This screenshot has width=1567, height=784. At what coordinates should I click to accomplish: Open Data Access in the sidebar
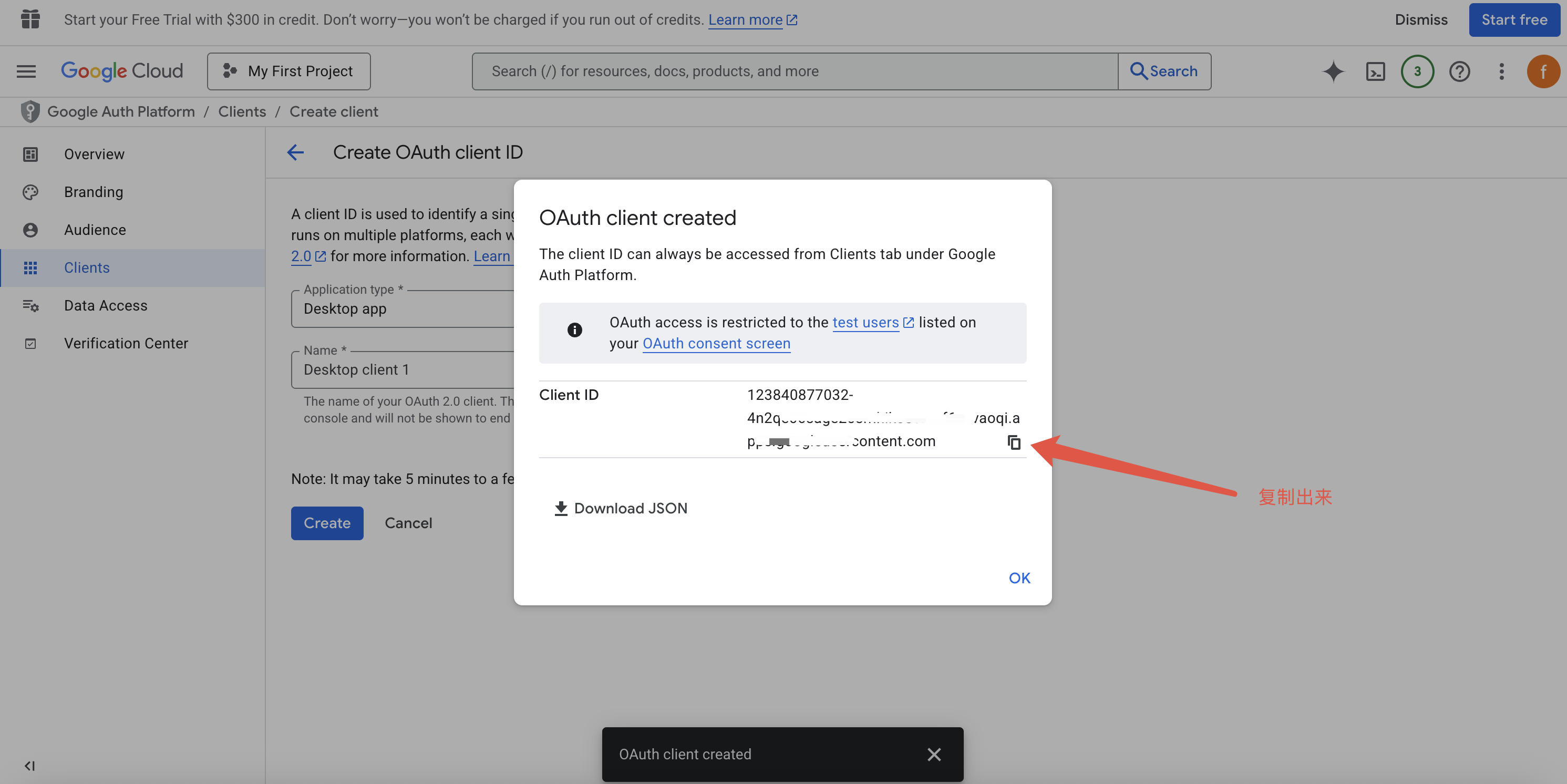[132, 305]
